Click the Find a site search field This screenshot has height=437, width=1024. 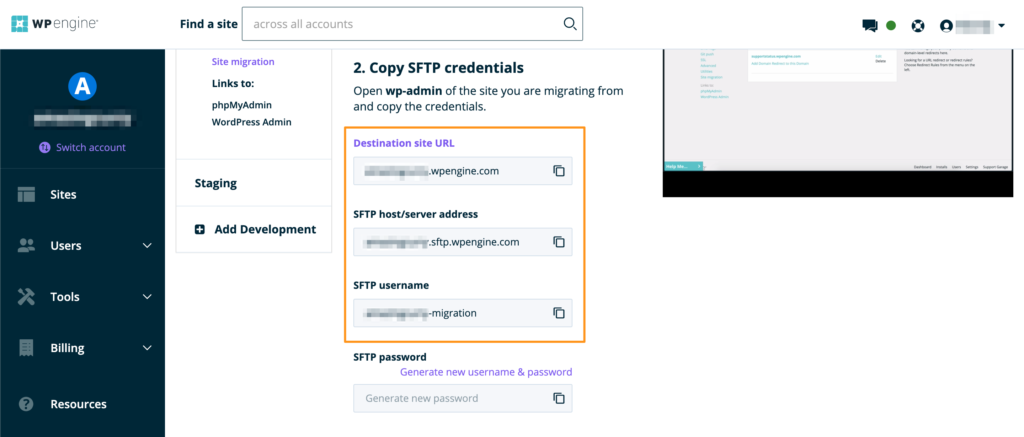coord(400,24)
